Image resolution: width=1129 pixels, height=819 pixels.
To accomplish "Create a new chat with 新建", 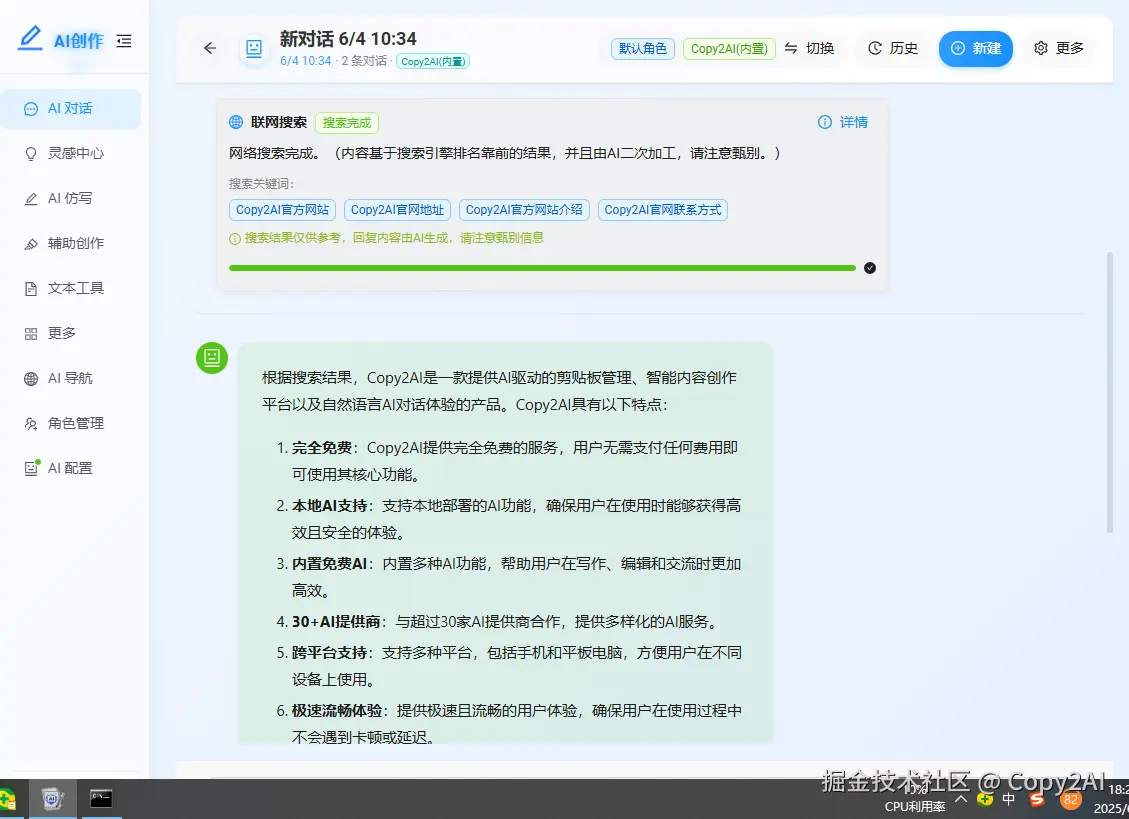I will (976, 48).
